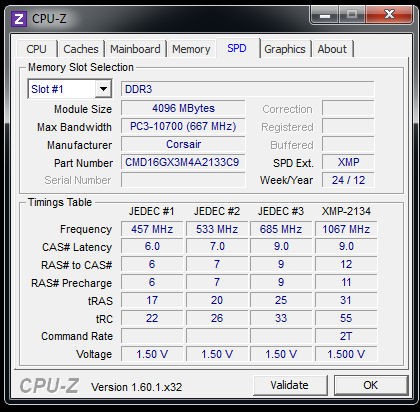Click the 1.500 V XMP voltage value
420x412 pixels.
coord(346,354)
